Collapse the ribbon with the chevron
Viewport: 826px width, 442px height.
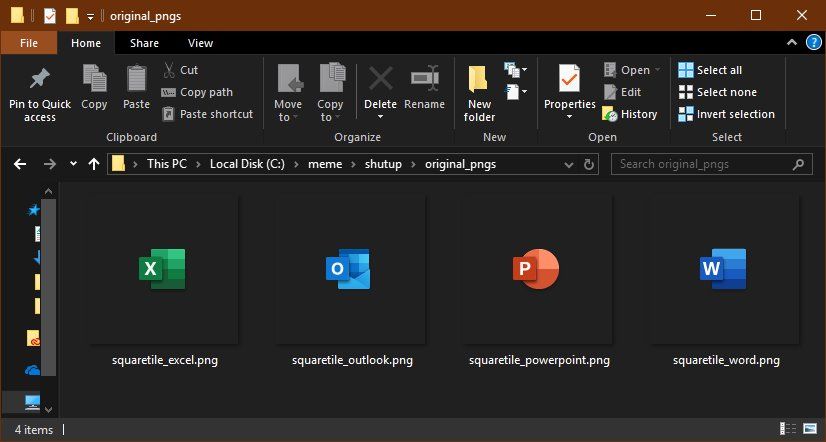pos(792,43)
